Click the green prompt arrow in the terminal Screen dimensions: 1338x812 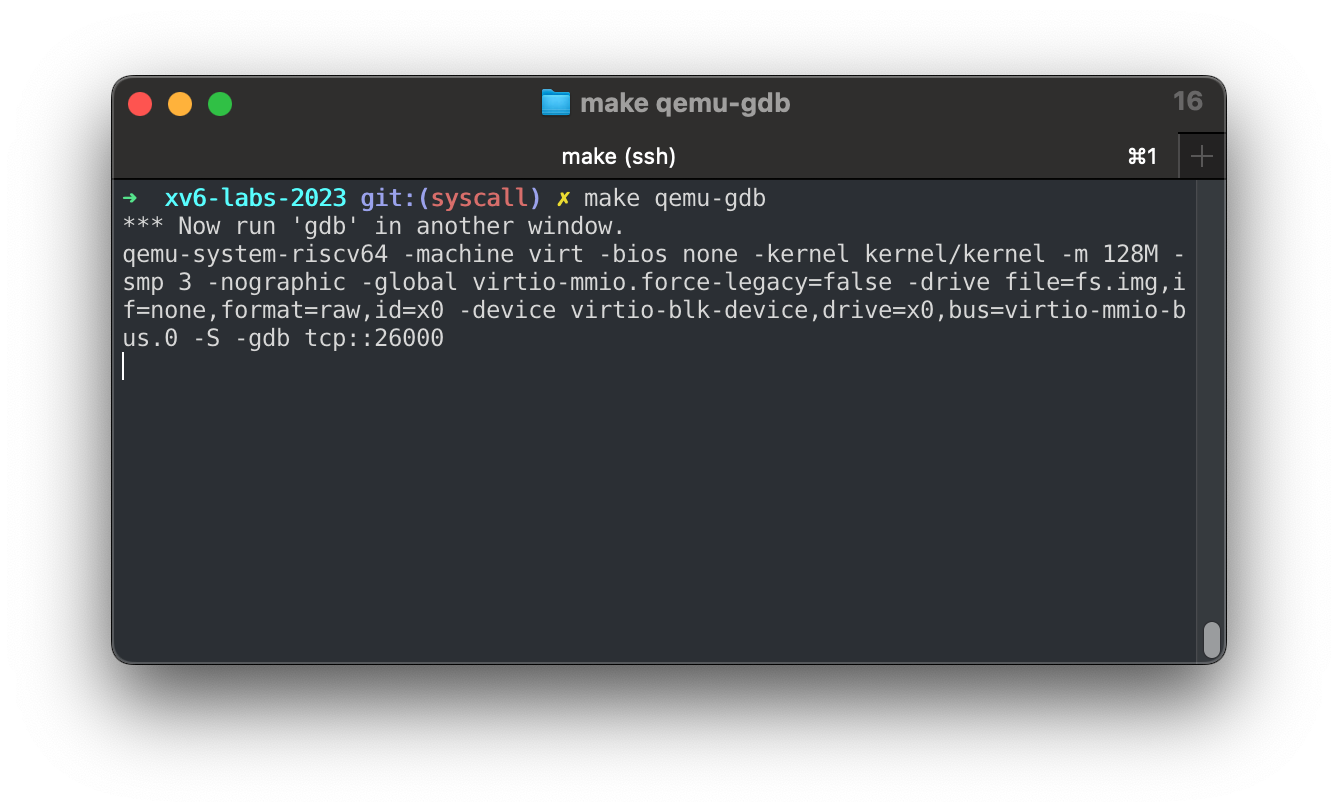(x=131, y=198)
